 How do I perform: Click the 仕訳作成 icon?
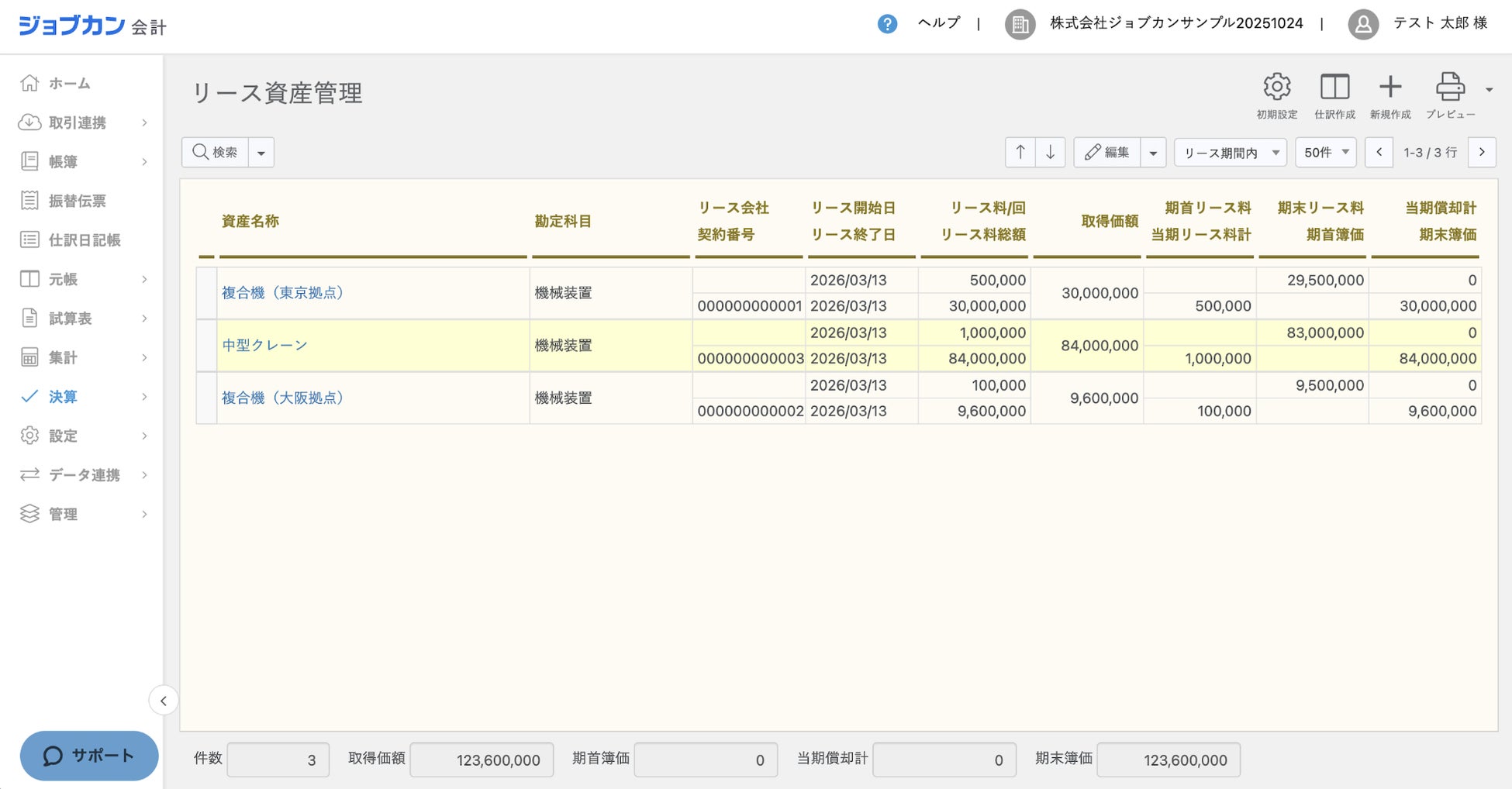coord(1334,88)
